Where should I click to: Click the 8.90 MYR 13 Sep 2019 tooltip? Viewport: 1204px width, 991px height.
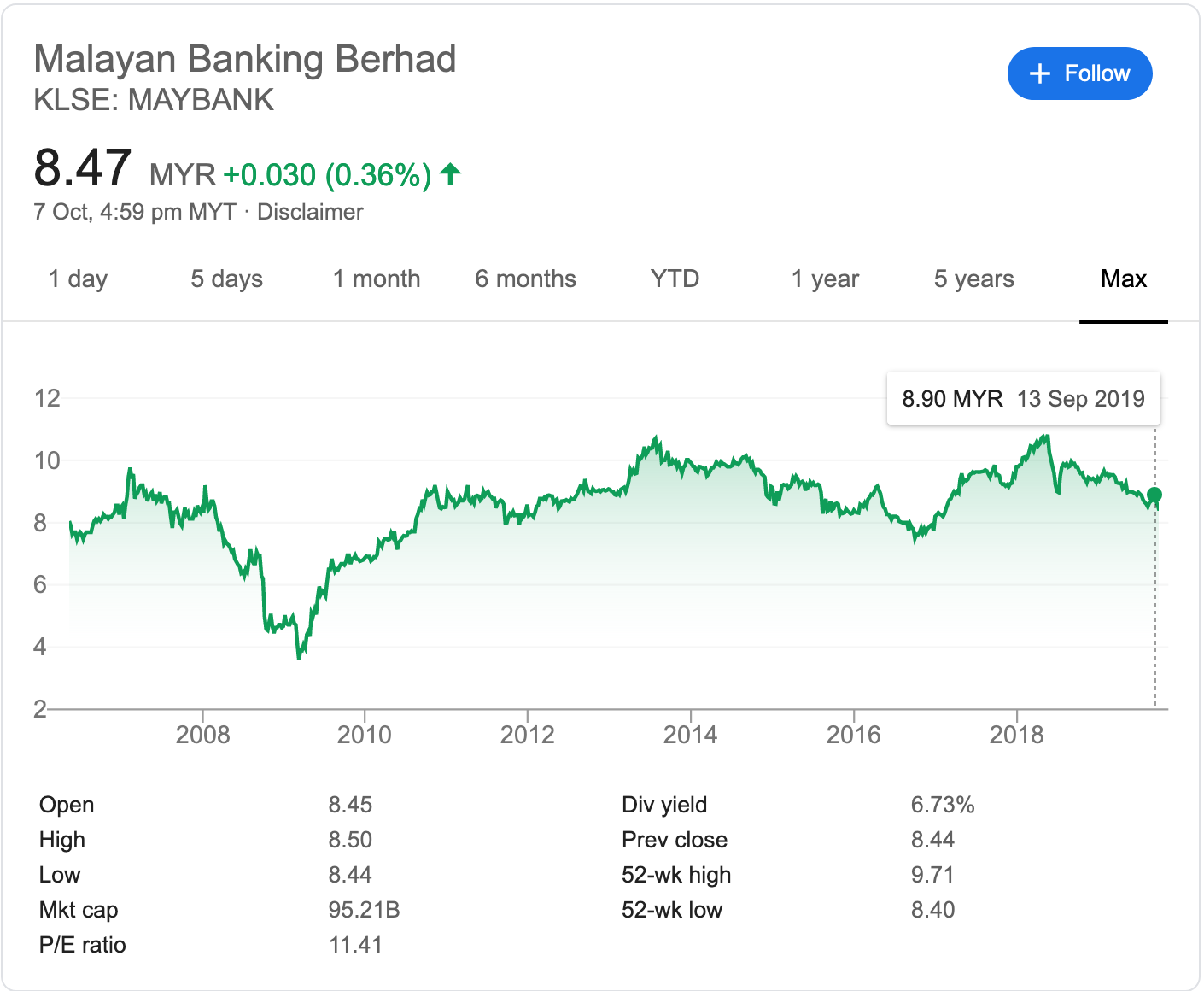click(1024, 398)
